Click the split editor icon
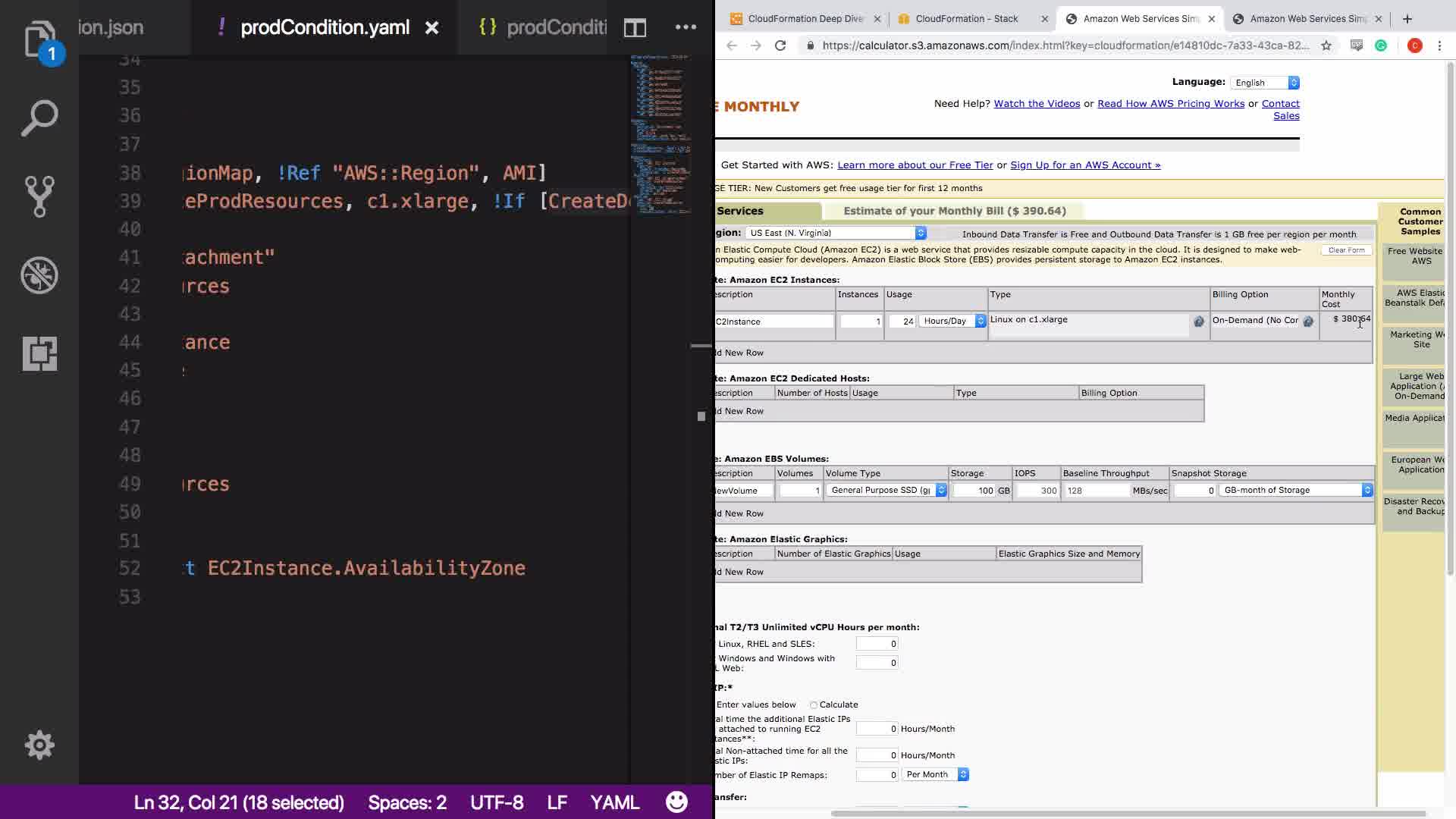This screenshot has width=1456, height=819. (x=635, y=28)
